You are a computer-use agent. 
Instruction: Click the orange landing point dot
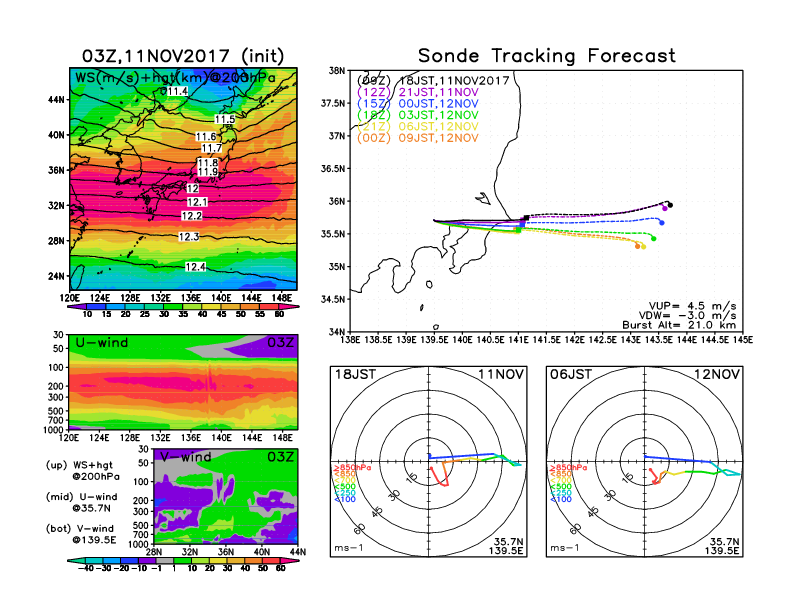[x=637, y=246]
